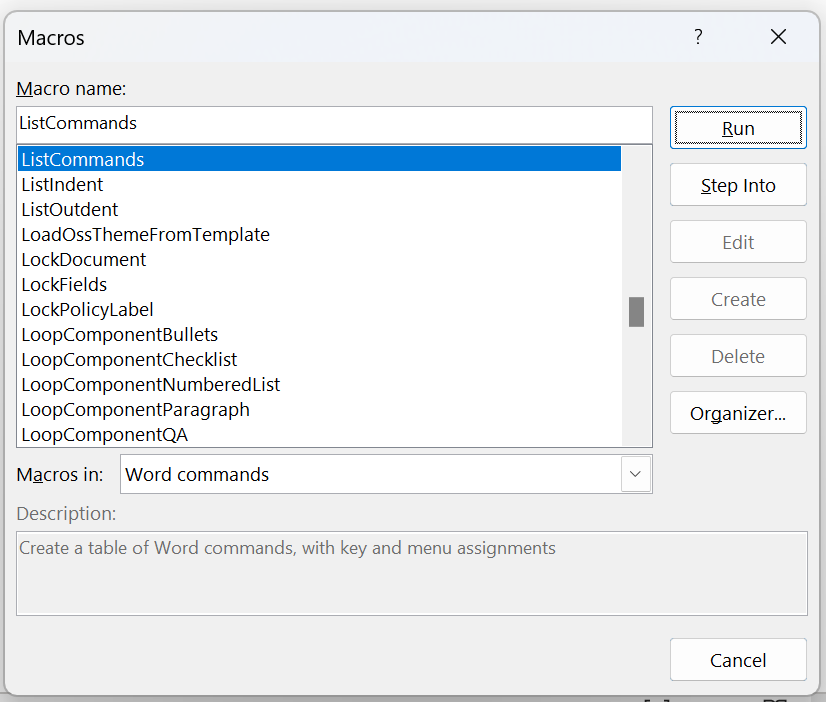Open the Organizer dialog
The image size is (826, 702).
tap(738, 413)
